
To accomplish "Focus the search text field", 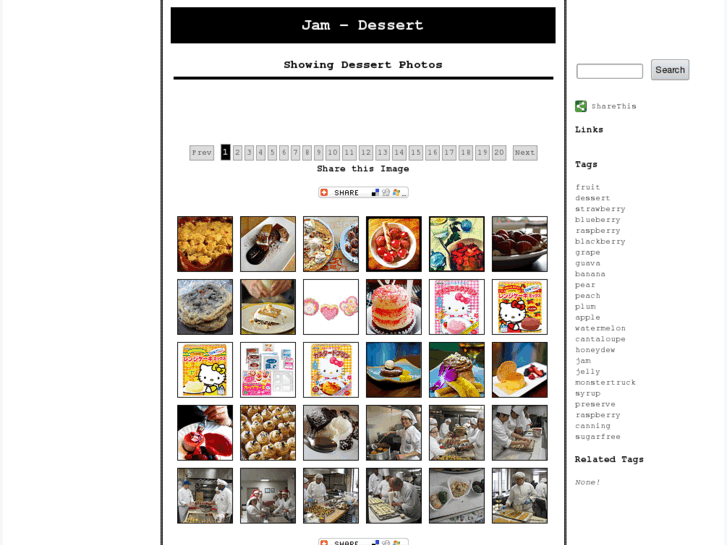I will [609, 71].
